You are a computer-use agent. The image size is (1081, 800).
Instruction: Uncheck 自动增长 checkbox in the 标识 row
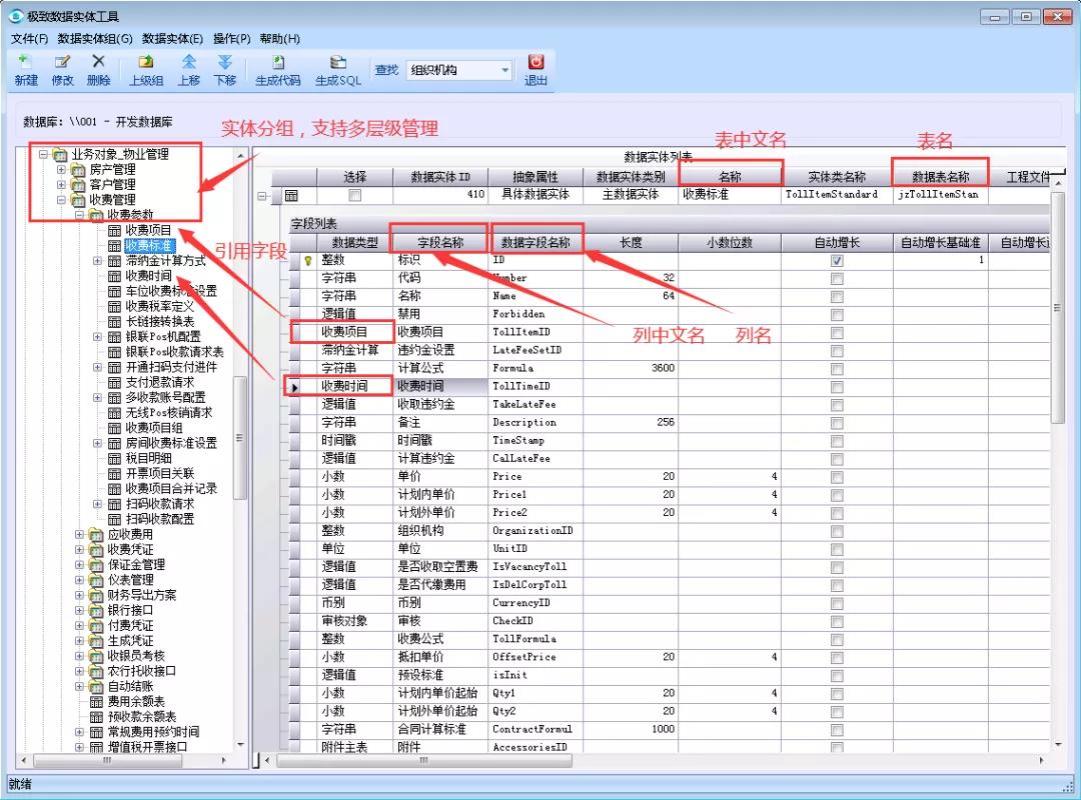(837, 261)
